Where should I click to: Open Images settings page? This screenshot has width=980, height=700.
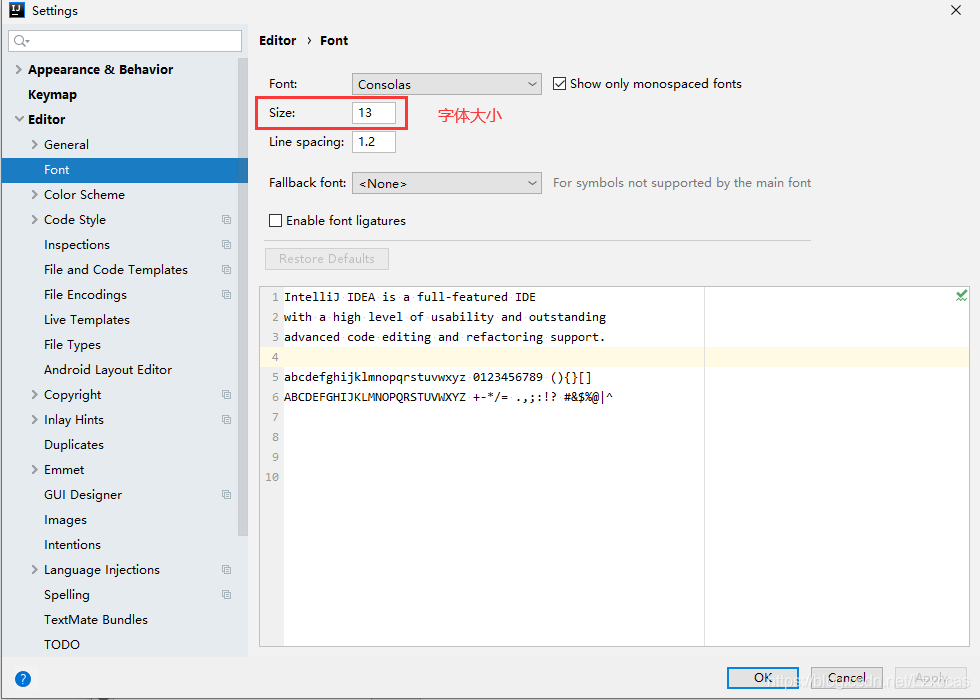tap(65, 519)
